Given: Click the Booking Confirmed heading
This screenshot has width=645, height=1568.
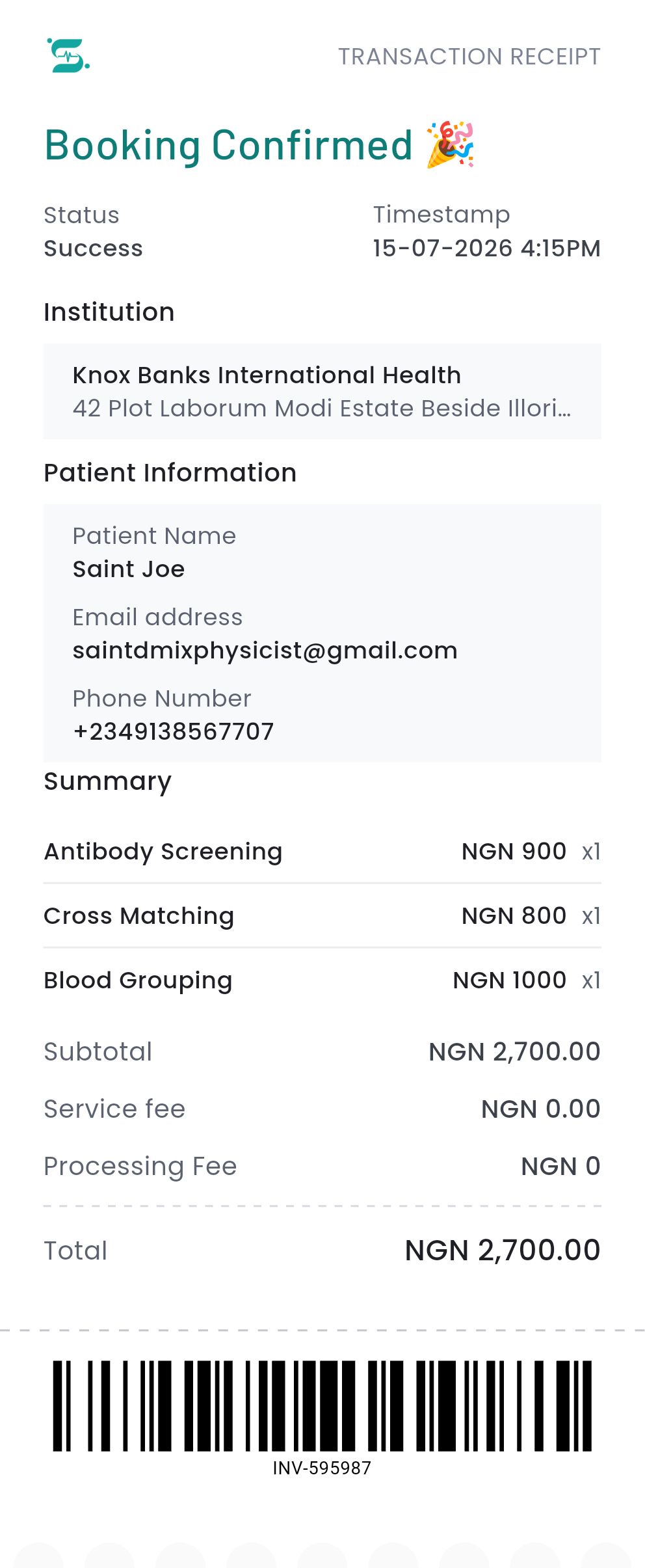Looking at the screenshot, I should (x=229, y=145).
